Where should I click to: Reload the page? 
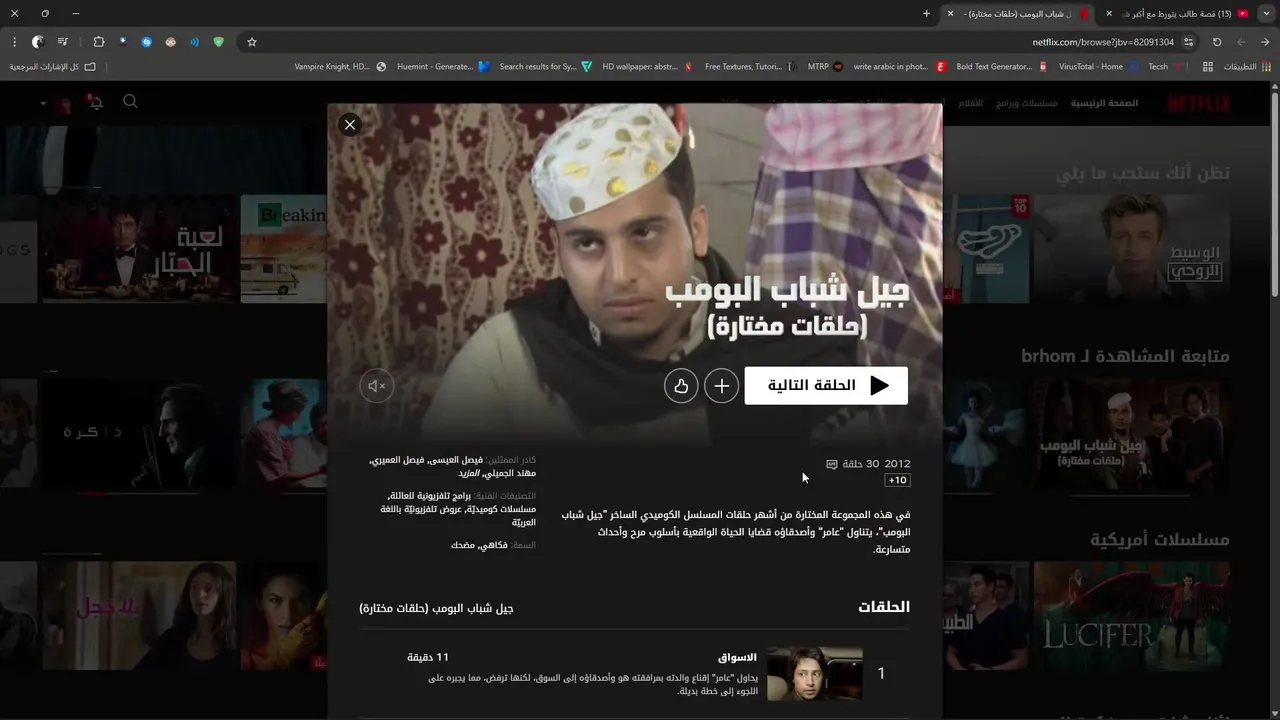tap(1217, 42)
